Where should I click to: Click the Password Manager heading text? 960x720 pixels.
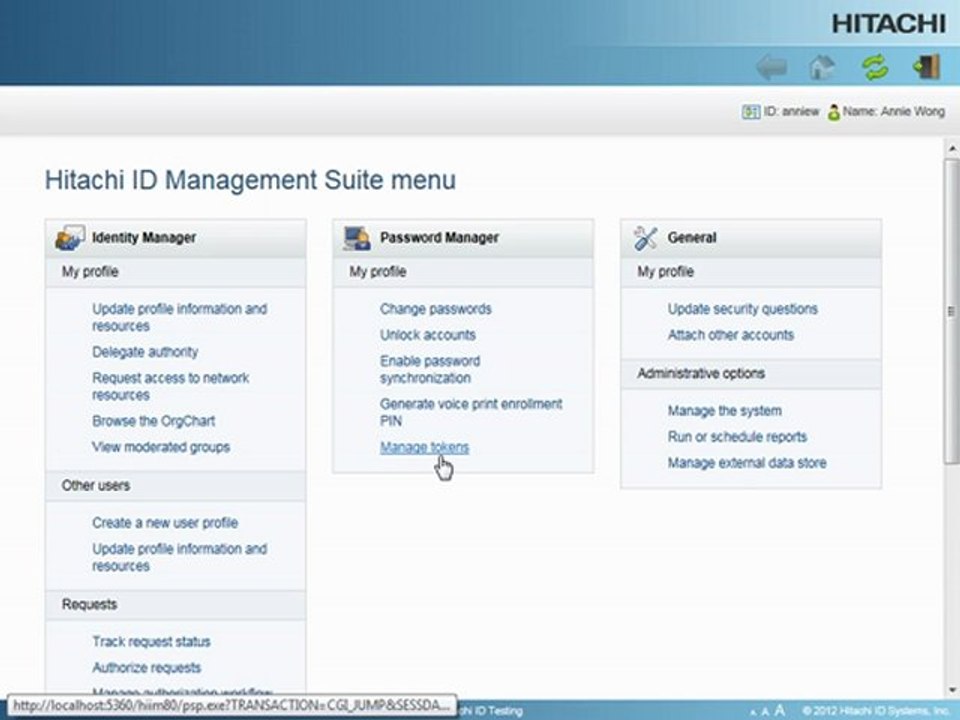[x=439, y=238]
